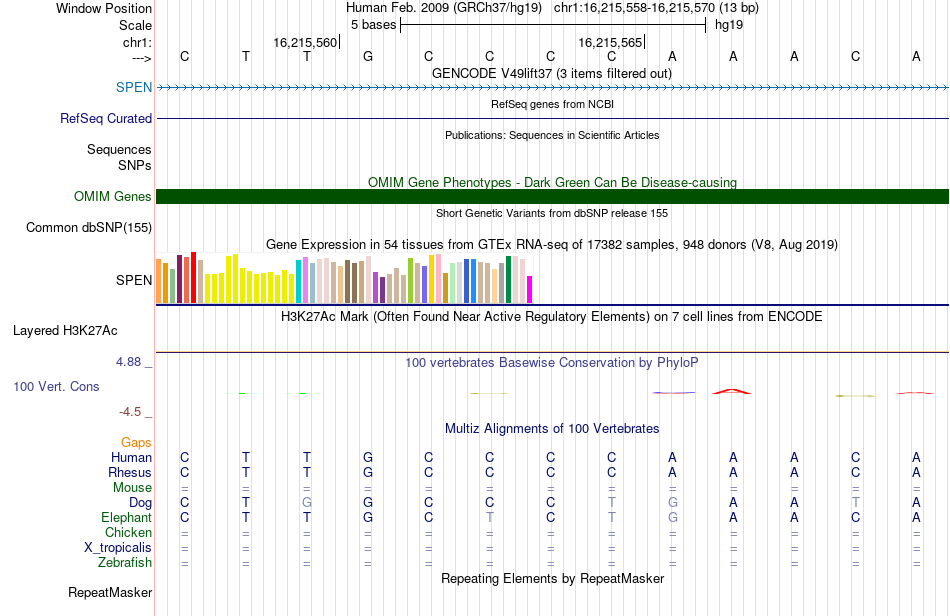This screenshot has height=616, width=950.
Task: Click the 'chr1:' base position label
Action: click(137, 42)
